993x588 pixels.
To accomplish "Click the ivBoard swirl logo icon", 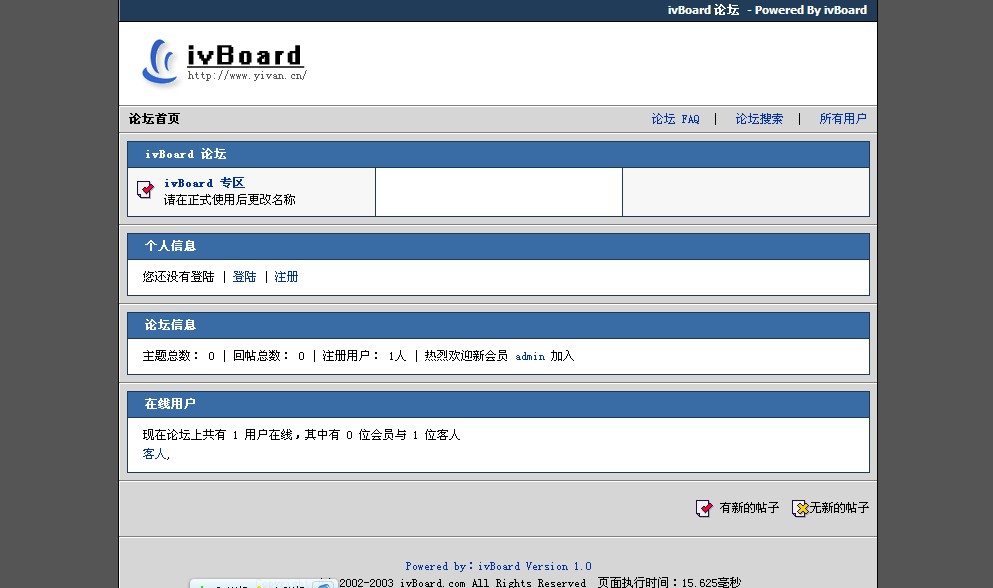I will tap(160, 62).
